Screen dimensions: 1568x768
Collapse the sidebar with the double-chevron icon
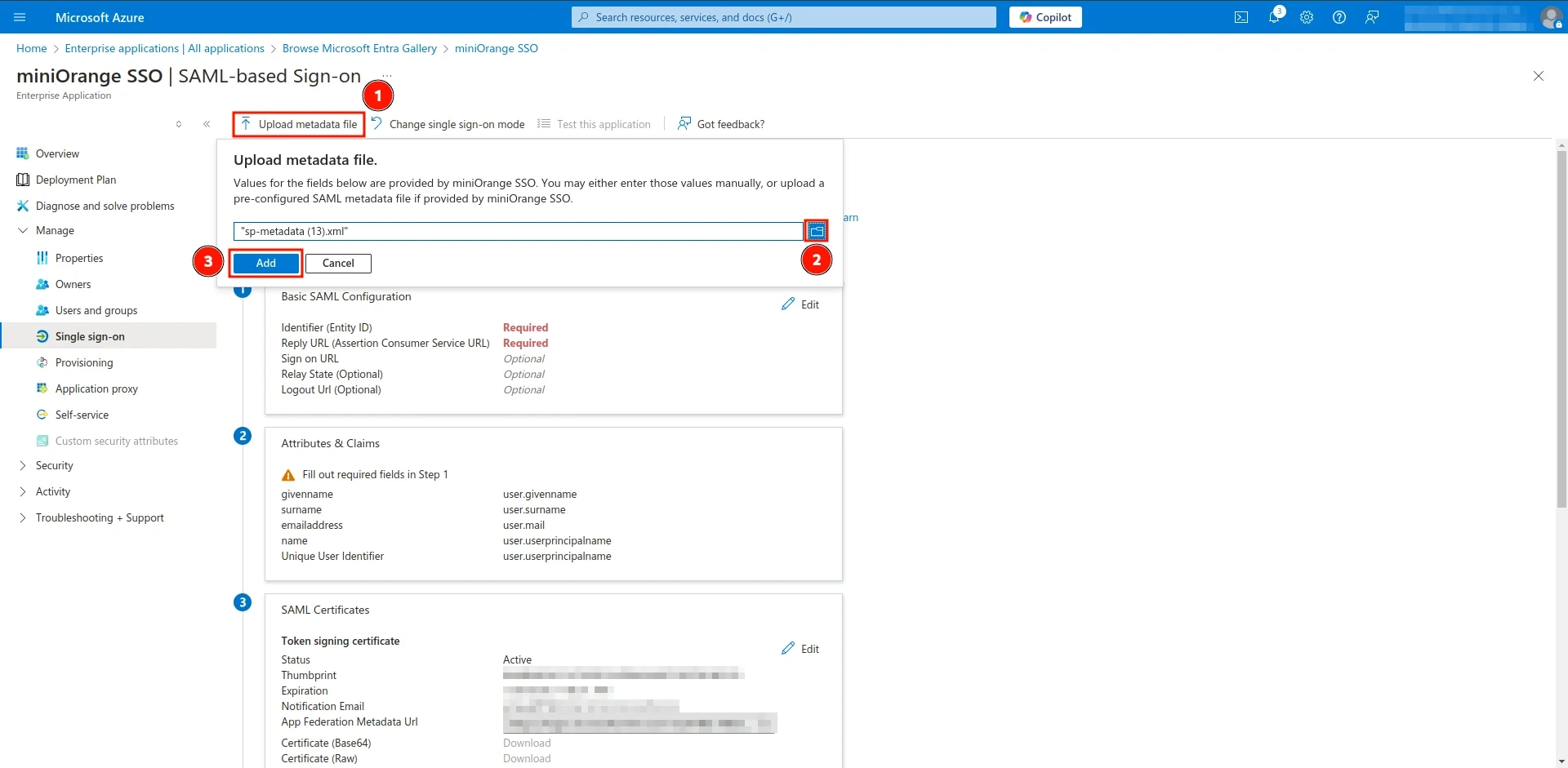click(x=207, y=123)
